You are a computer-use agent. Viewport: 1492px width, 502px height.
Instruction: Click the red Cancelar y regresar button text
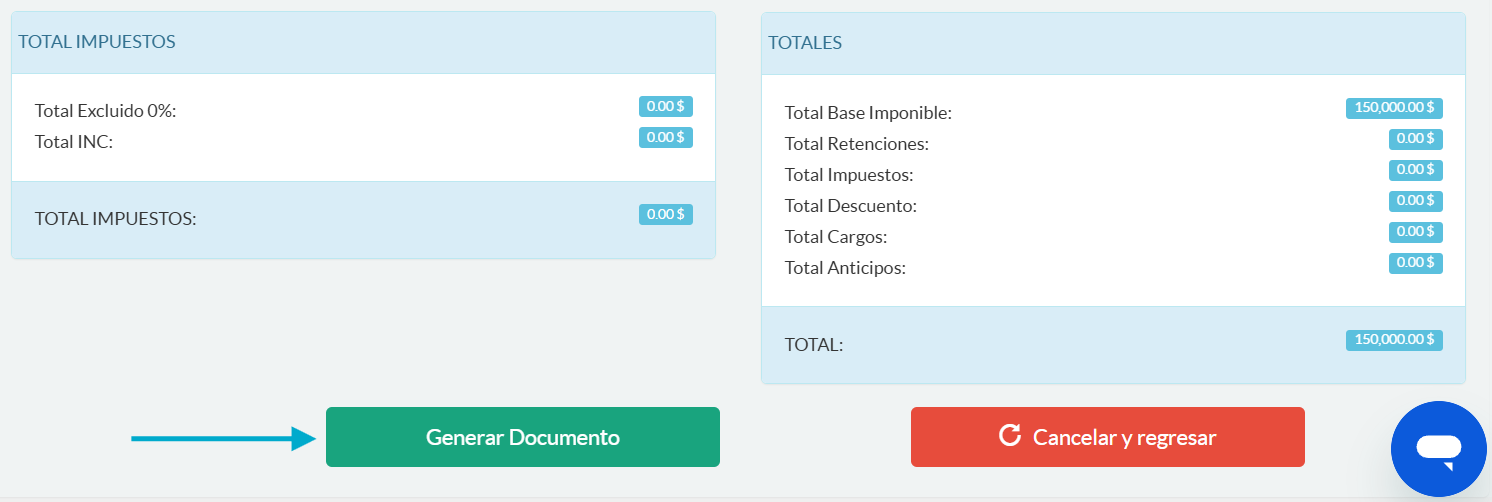pyautogui.click(x=1124, y=438)
